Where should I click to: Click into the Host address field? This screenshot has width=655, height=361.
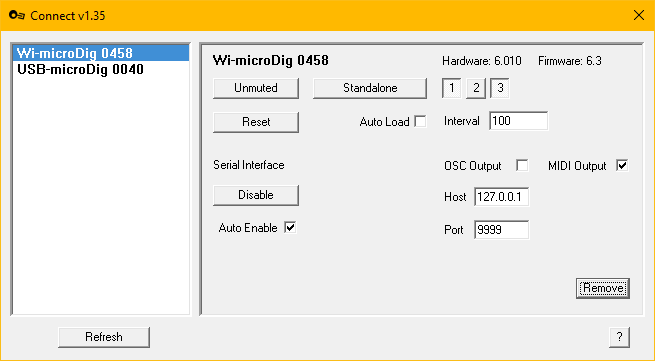[x=502, y=197]
